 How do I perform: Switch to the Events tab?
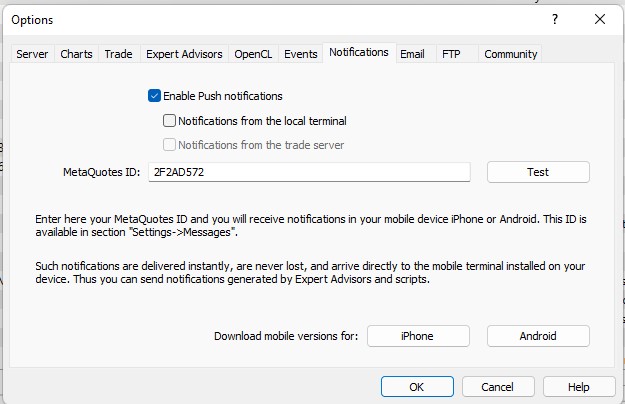point(301,54)
